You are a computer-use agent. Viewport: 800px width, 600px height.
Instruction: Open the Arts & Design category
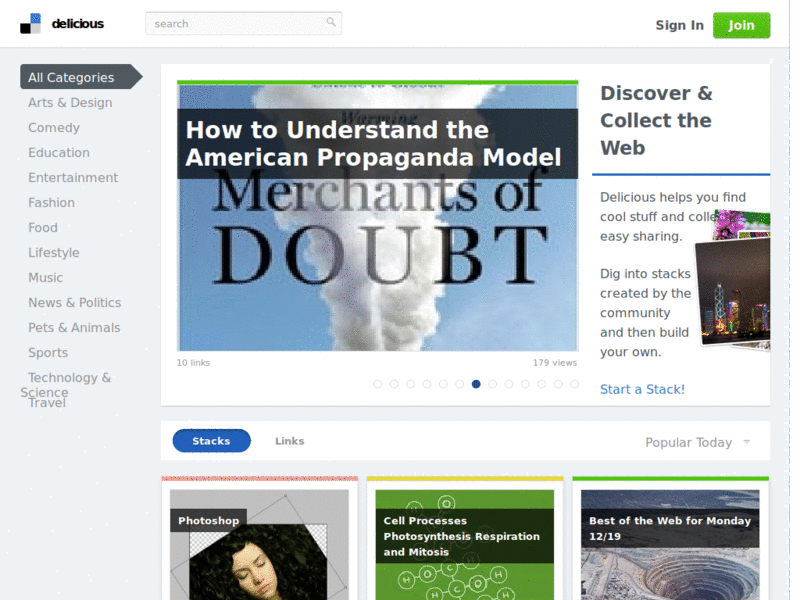click(x=70, y=103)
